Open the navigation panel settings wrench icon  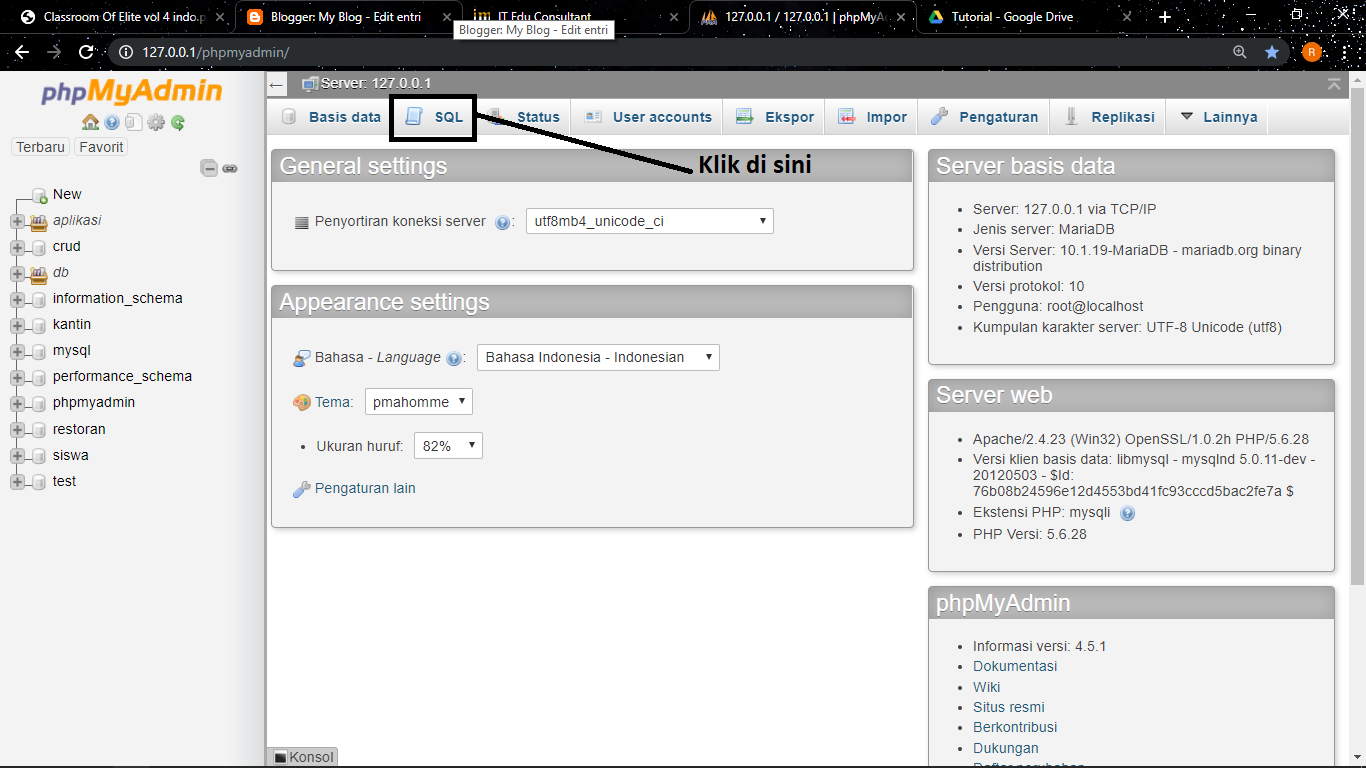[155, 122]
